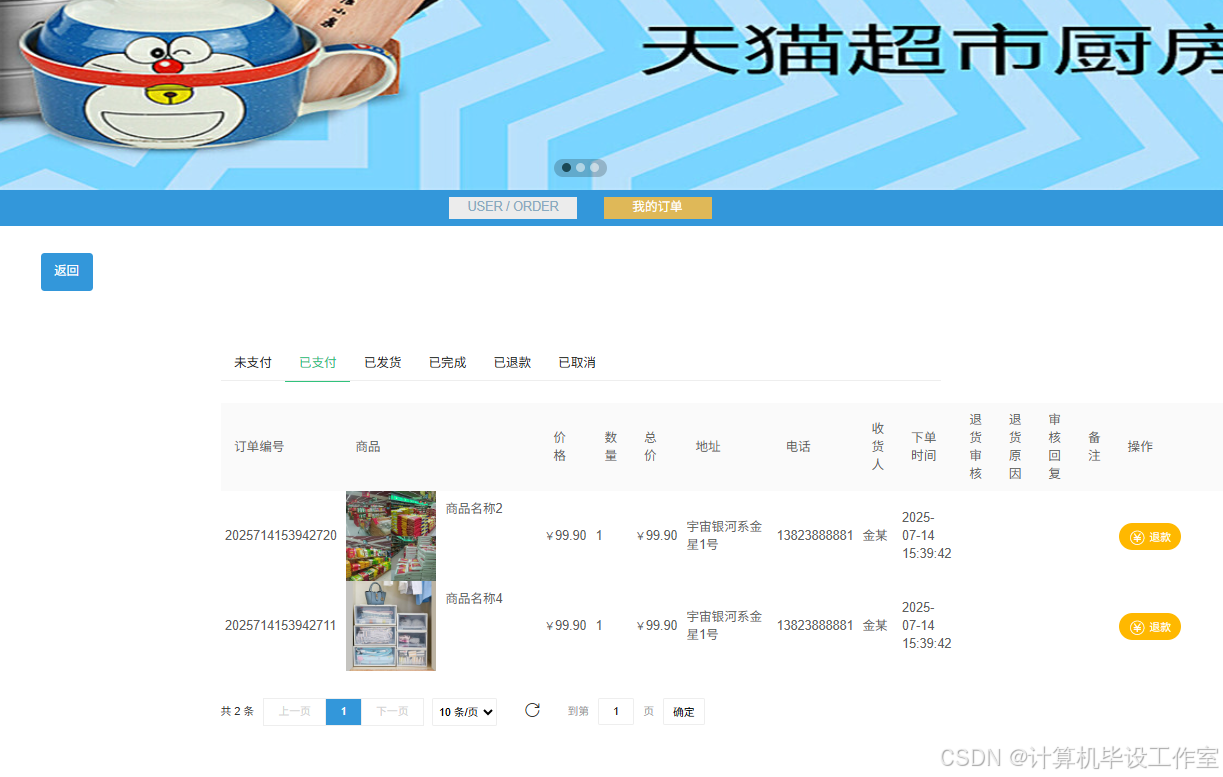Select page number 1 in pagination
The image size is (1223, 777).
tap(344, 712)
